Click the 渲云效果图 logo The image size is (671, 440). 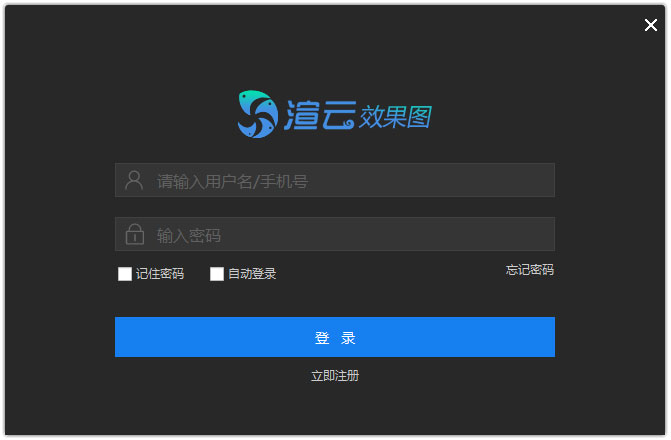pos(335,114)
